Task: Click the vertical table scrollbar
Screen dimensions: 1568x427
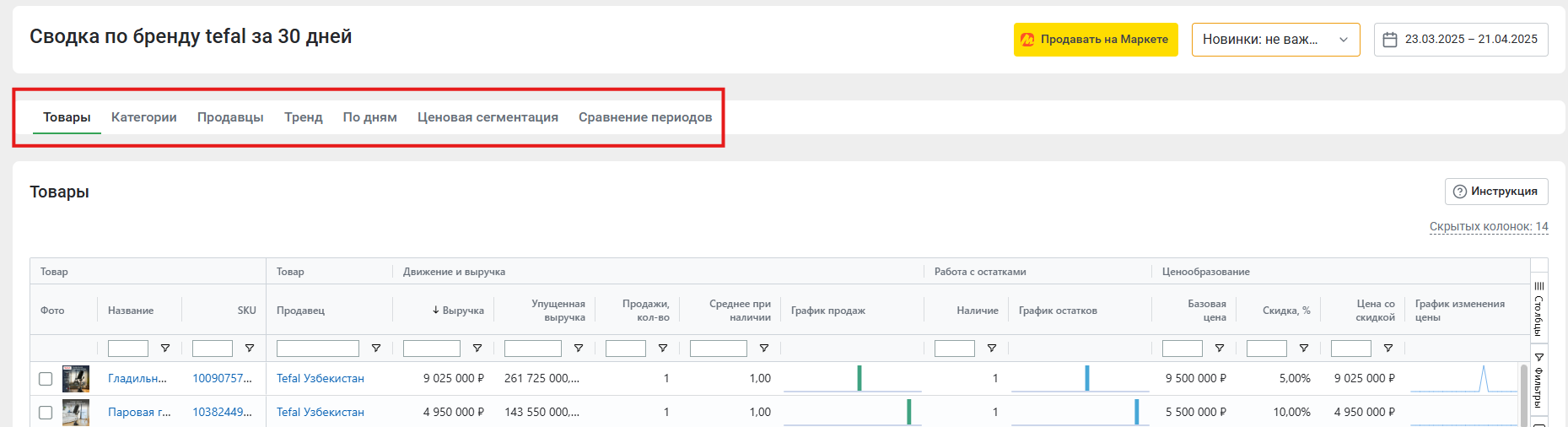Action: tap(1524, 394)
